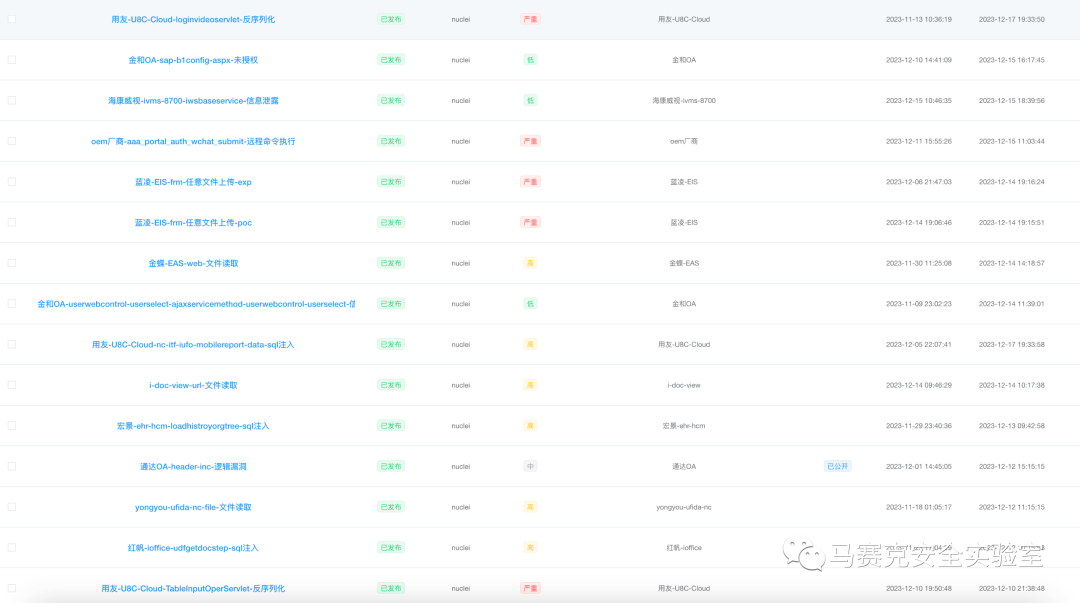Click date 2023-12-13 09:42:58
Image resolution: width=1080 pixels, height=603 pixels.
tap(1012, 426)
